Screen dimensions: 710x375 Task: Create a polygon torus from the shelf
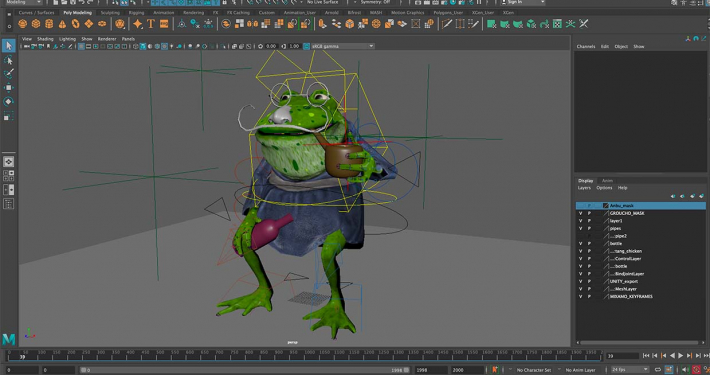[75, 24]
